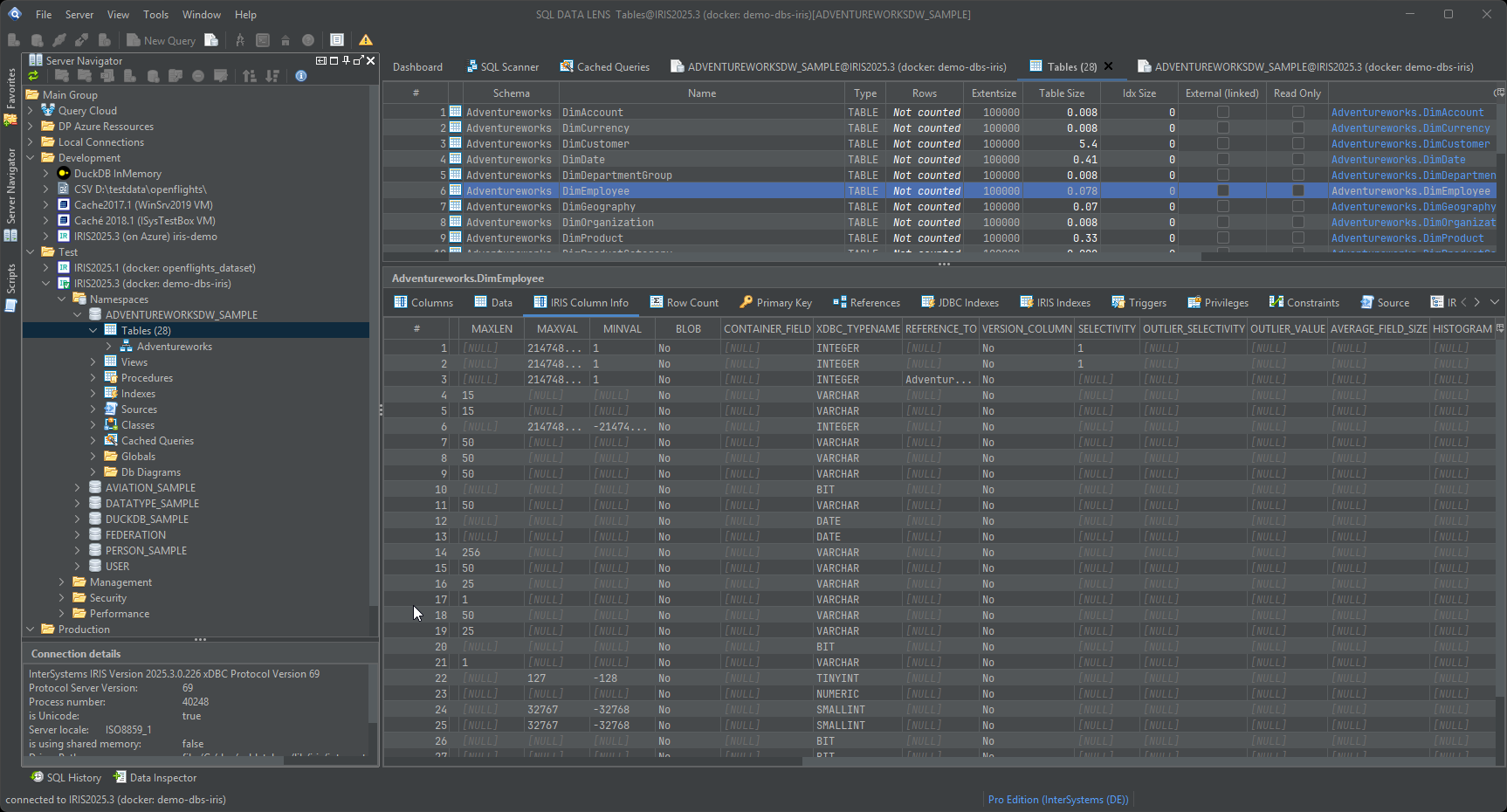Open the Window menu
This screenshot has height=812, width=1507.
pyautogui.click(x=202, y=14)
